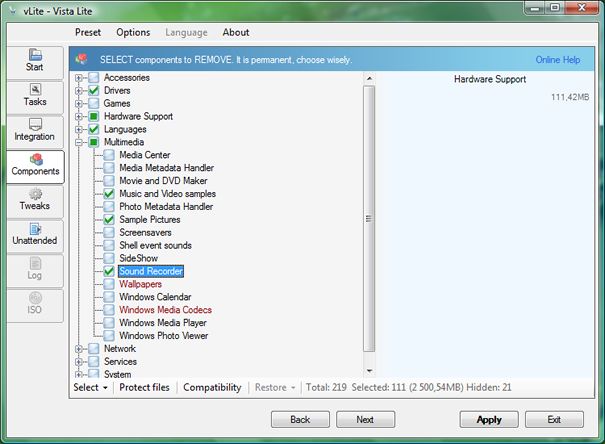Go to the Integration tab

click(x=35, y=132)
